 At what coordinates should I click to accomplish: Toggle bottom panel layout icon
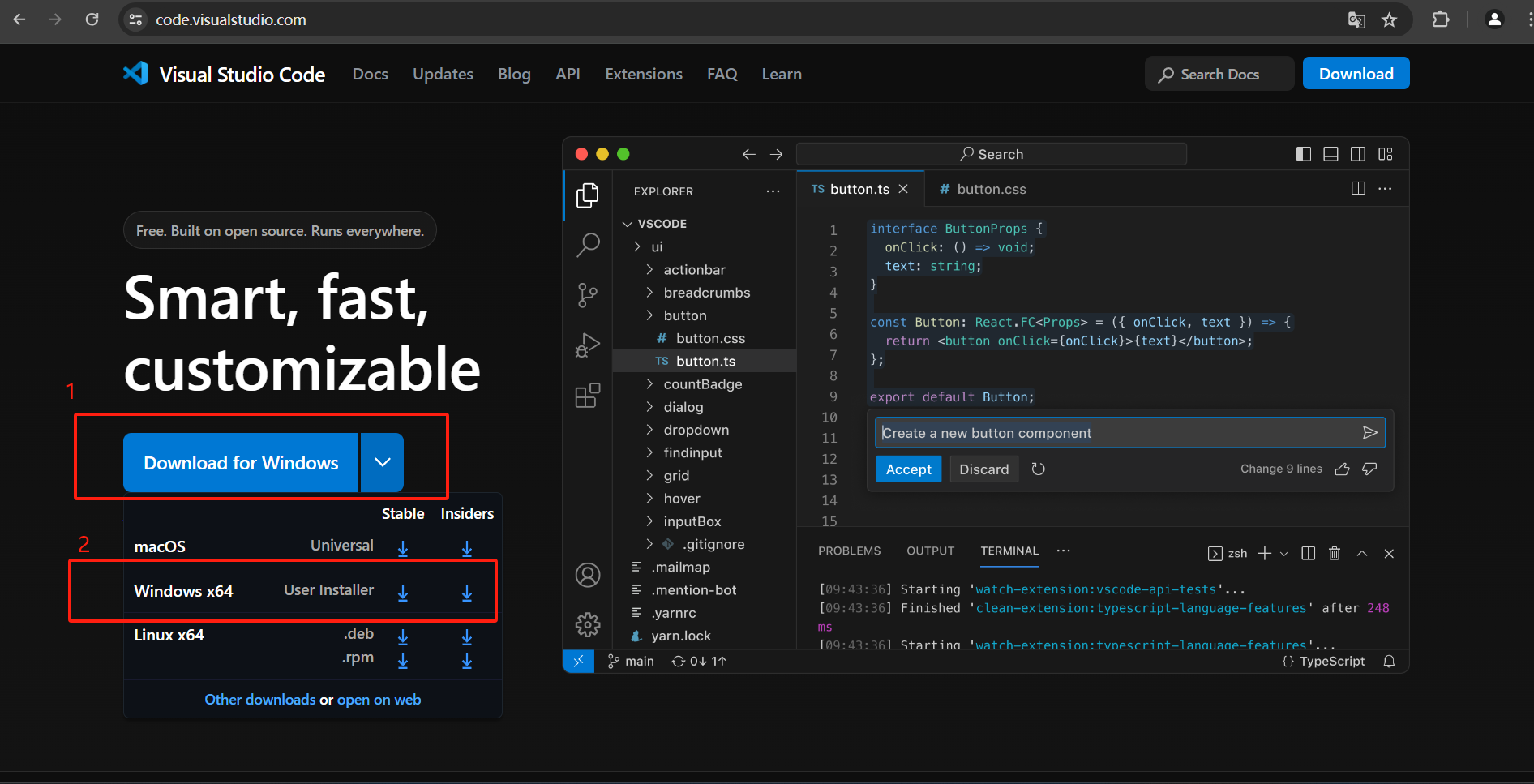1330,154
